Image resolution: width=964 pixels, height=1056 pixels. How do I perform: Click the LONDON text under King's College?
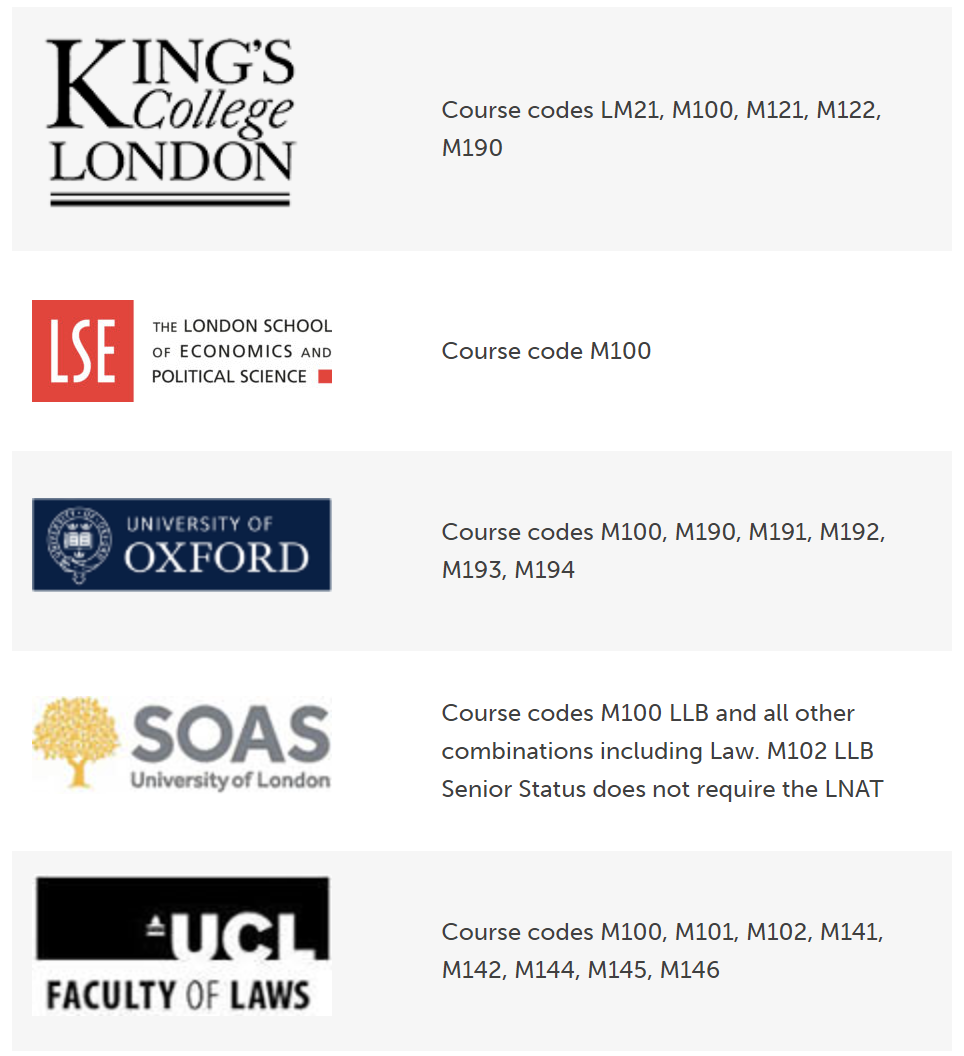172,162
